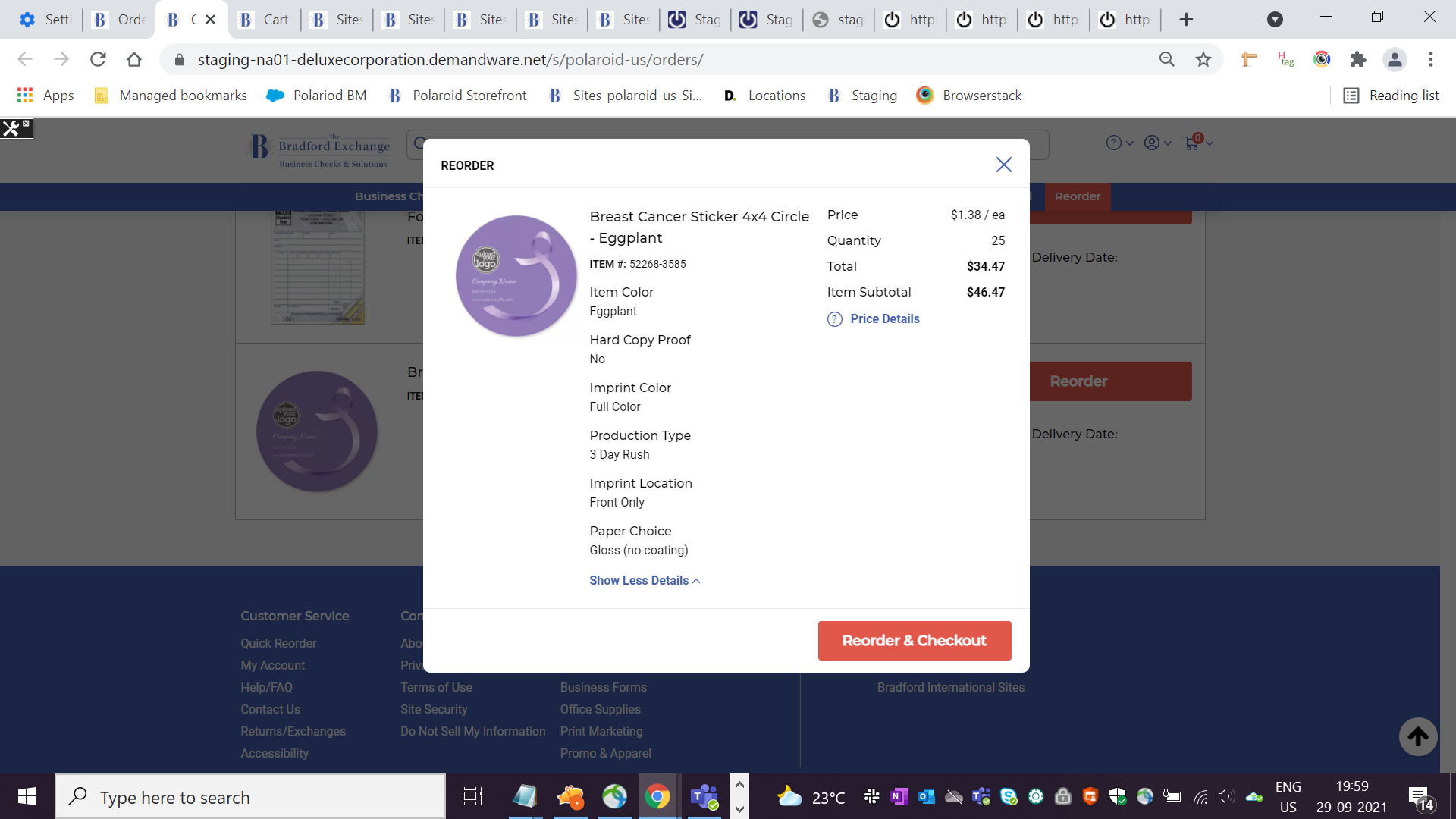Click the tab search dropdown arrow

pyautogui.click(x=1275, y=20)
